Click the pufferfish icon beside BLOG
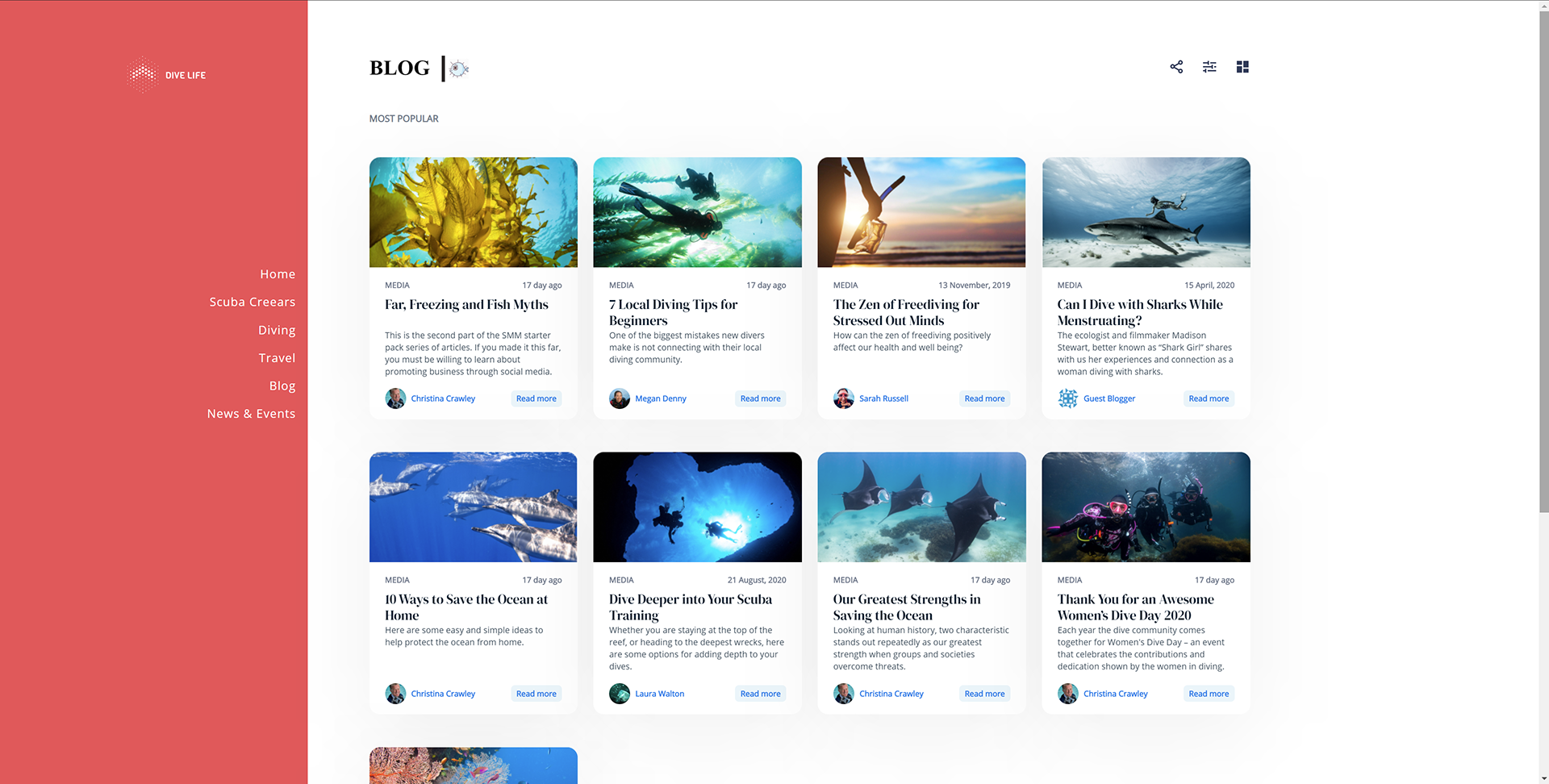1549x784 pixels. click(459, 69)
